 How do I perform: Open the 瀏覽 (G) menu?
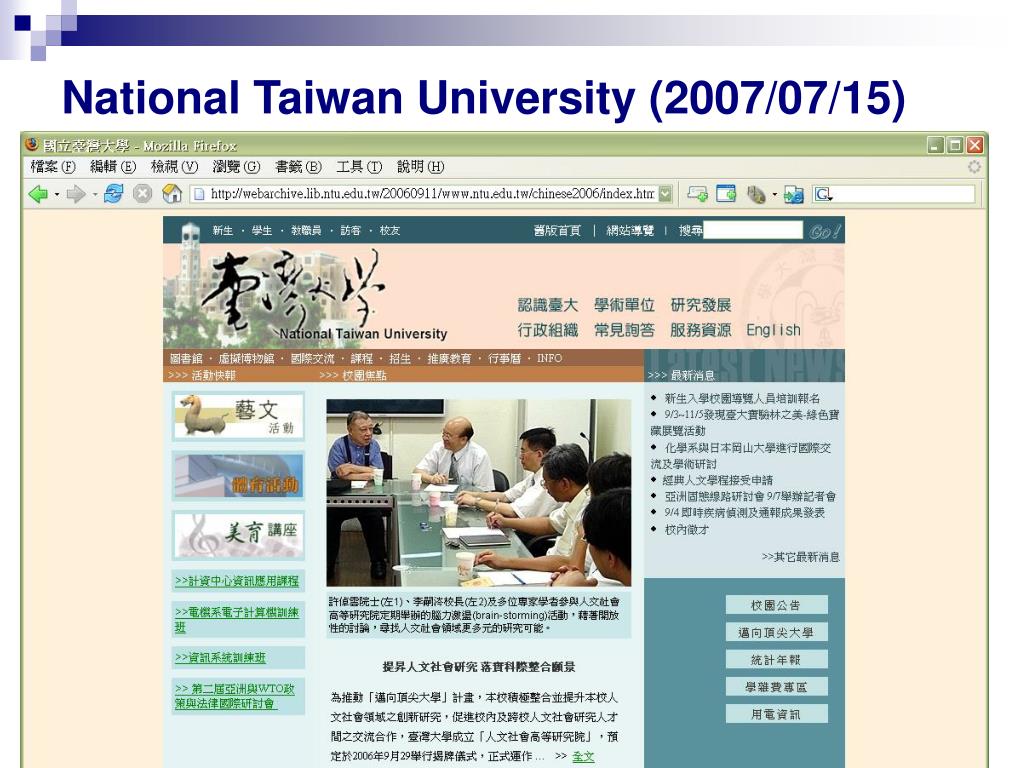pyautogui.click(x=236, y=167)
